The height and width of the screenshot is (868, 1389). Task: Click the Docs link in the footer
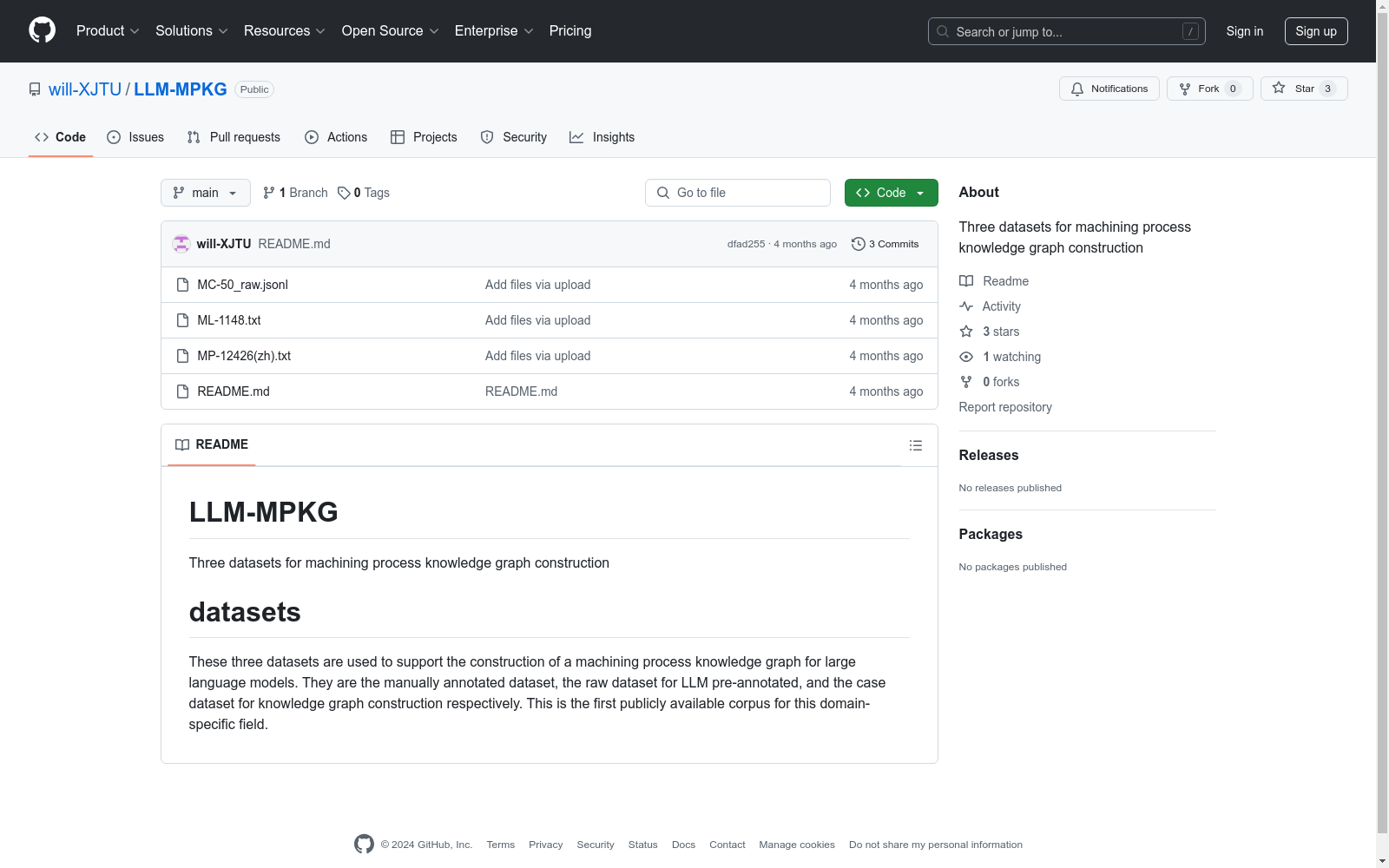pyautogui.click(x=684, y=845)
